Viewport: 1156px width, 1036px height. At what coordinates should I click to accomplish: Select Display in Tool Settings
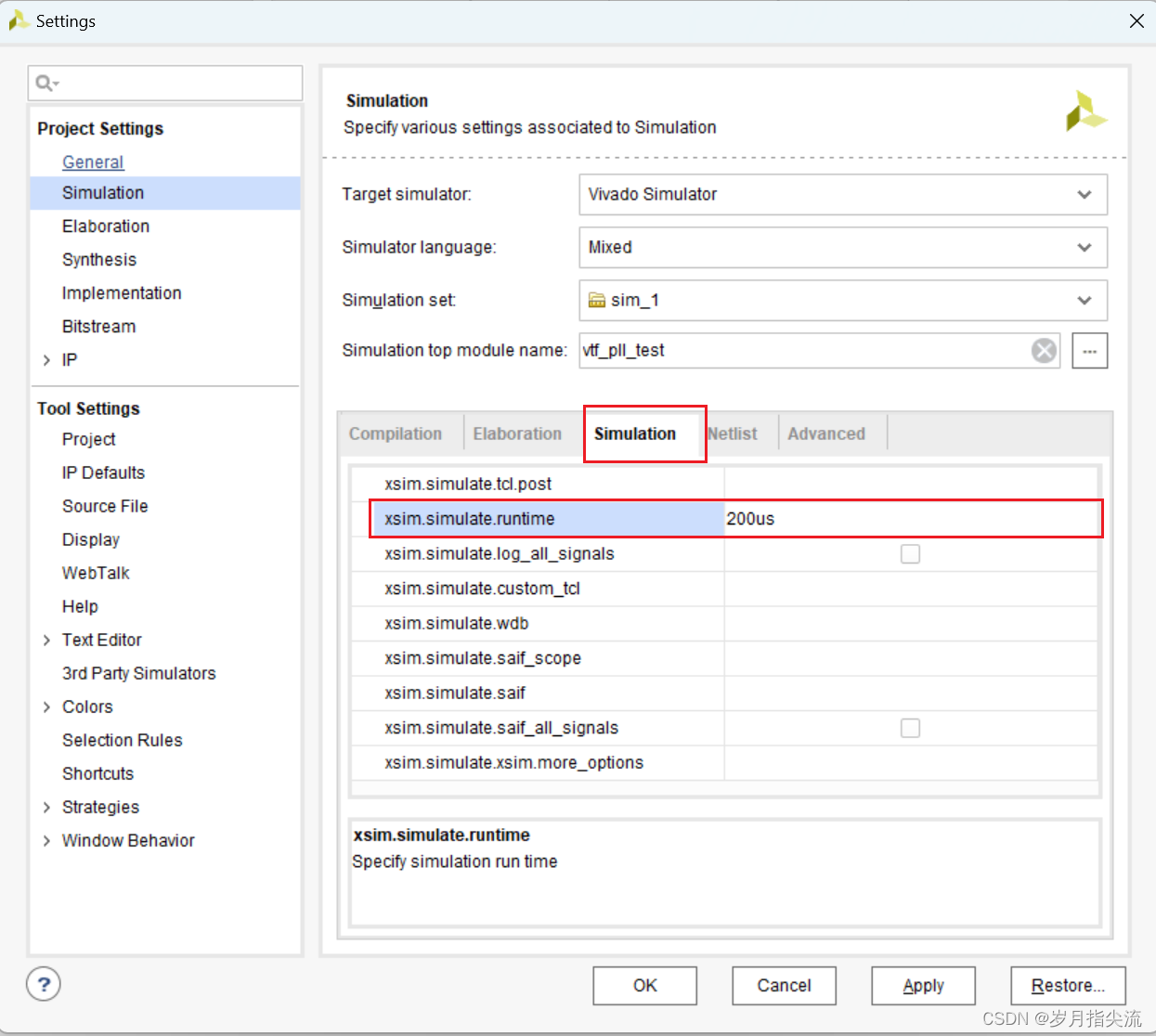tap(91, 539)
